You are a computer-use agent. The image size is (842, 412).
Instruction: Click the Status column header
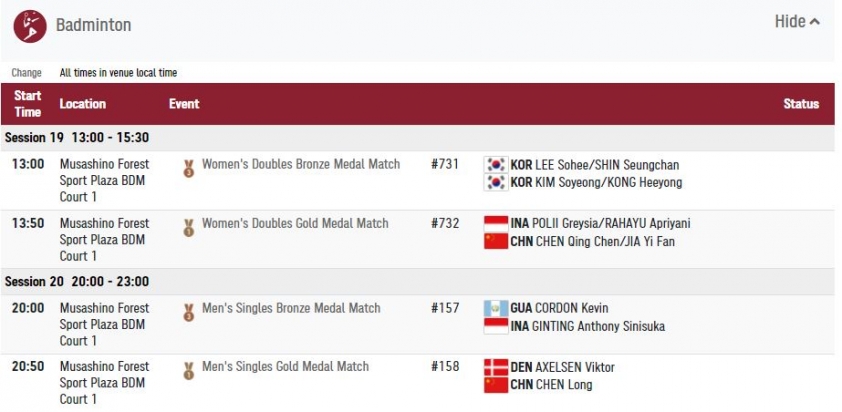pyautogui.click(x=801, y=104)
